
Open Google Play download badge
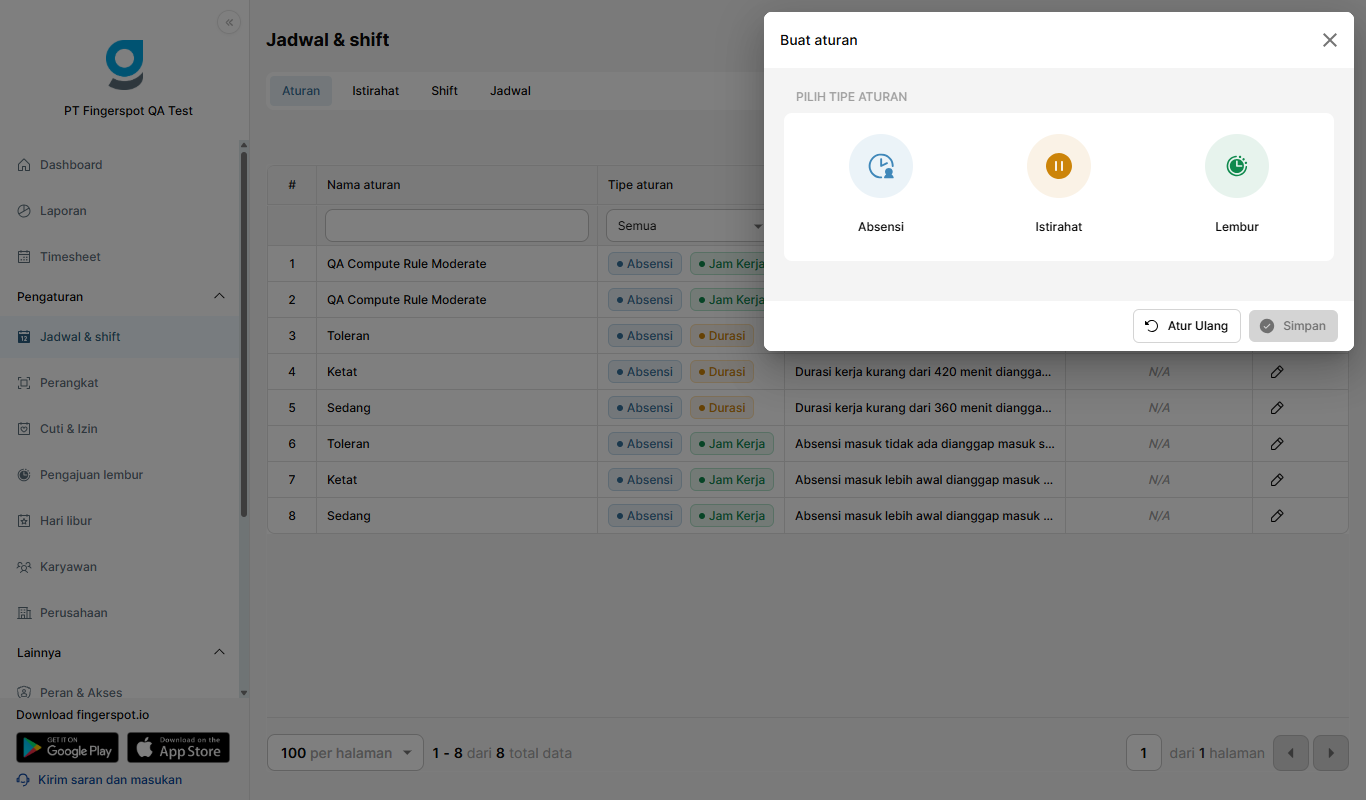(x=67, y=748)
